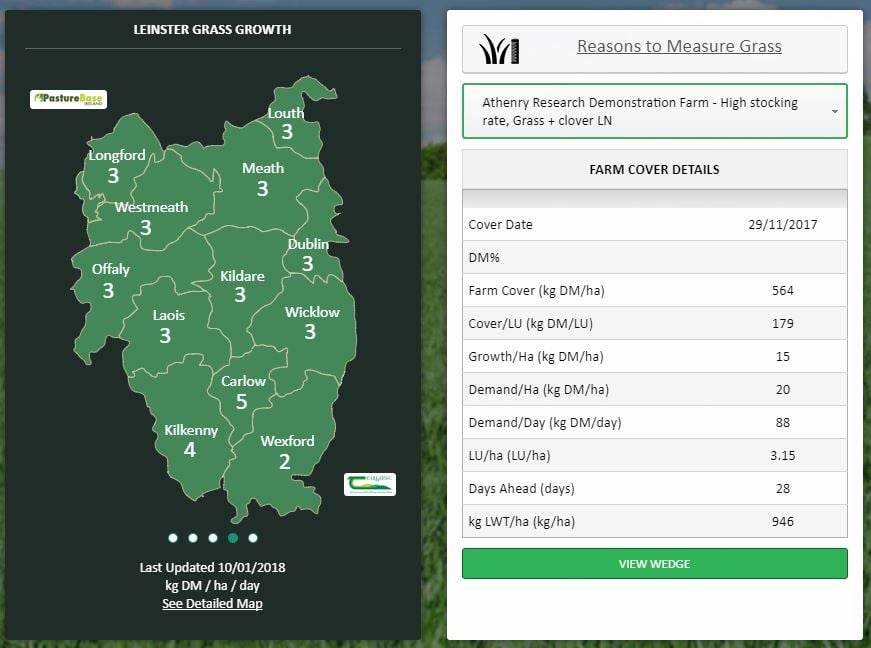Screen dimensions: 871x648
Task: Select Carlow county showing growth 5
Action: coord(242,391)
